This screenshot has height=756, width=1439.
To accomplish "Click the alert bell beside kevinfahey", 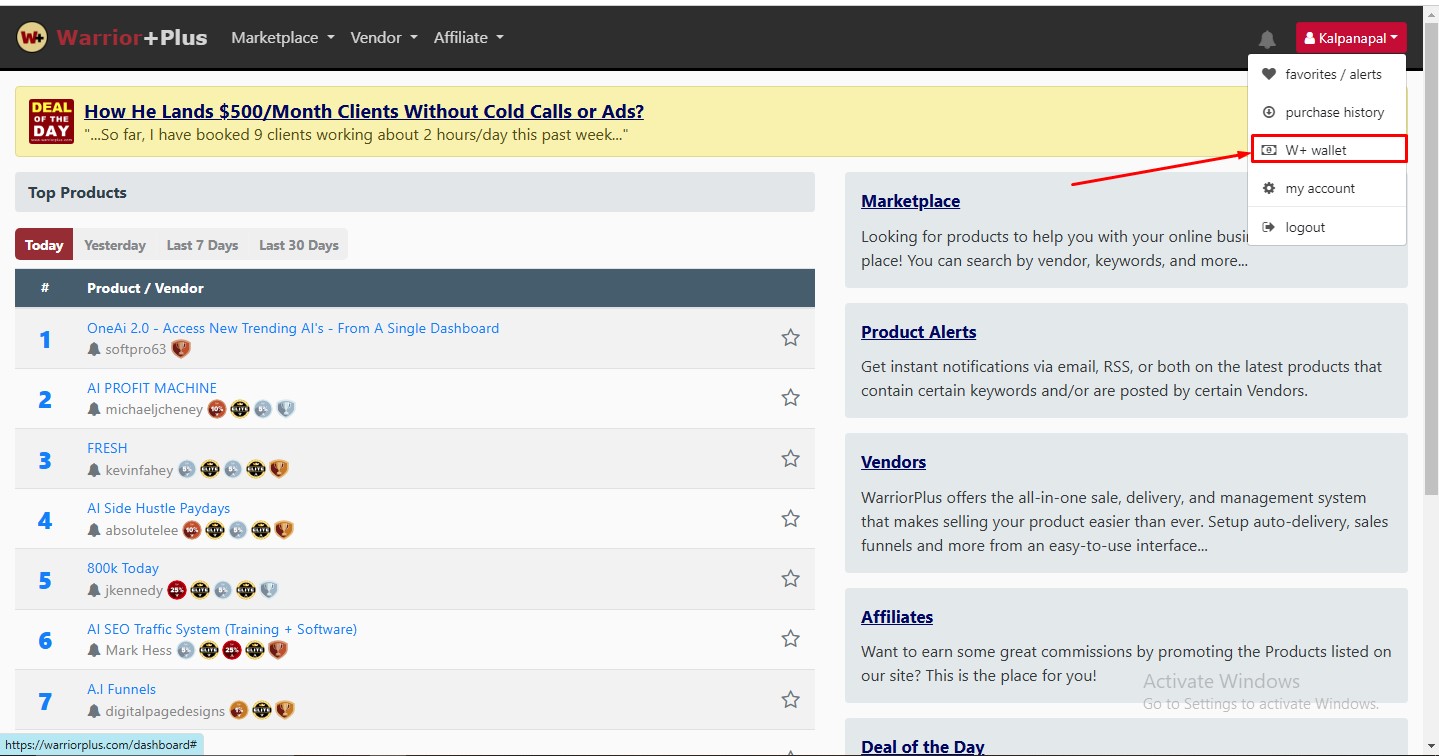I will (x=94, y=469).
